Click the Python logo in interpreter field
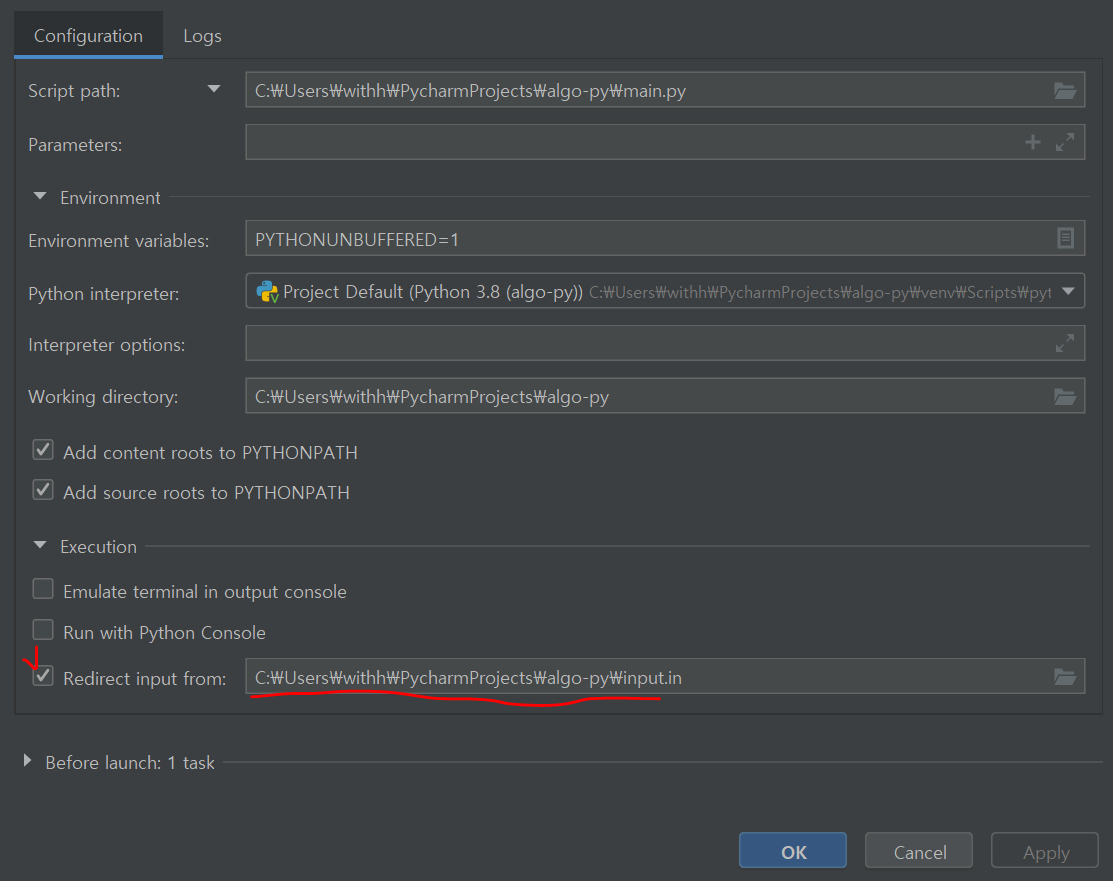The image size is (1113, 881). pos(267,291)
